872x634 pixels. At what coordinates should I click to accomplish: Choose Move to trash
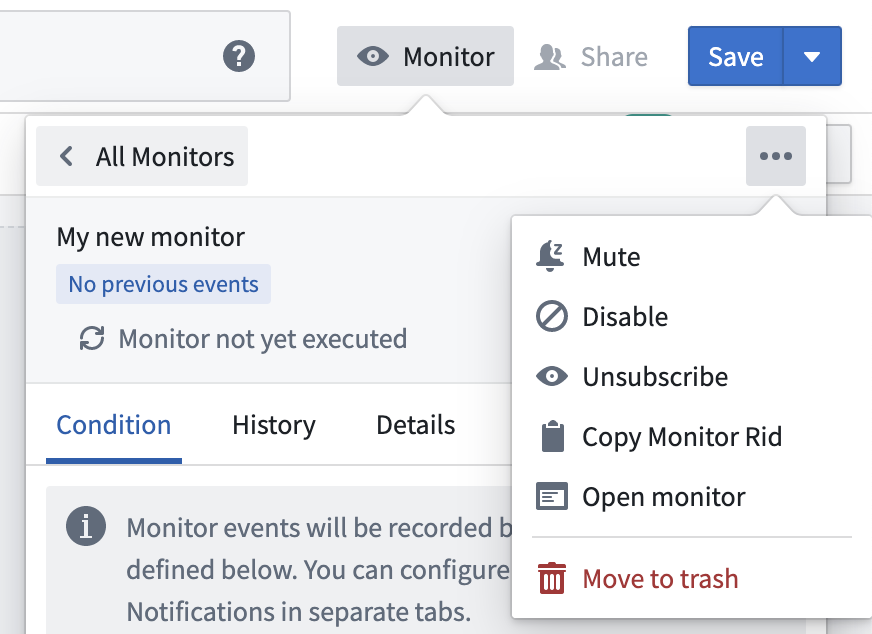pos(691,579)
